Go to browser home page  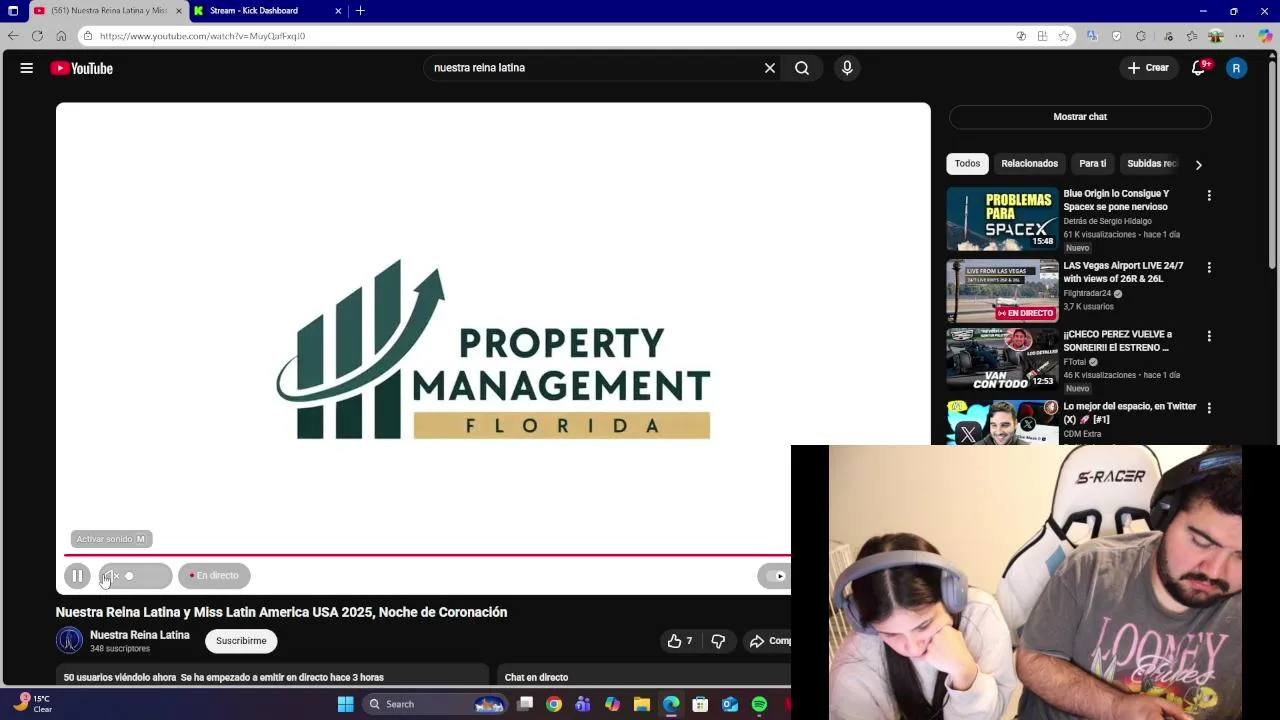61,36
